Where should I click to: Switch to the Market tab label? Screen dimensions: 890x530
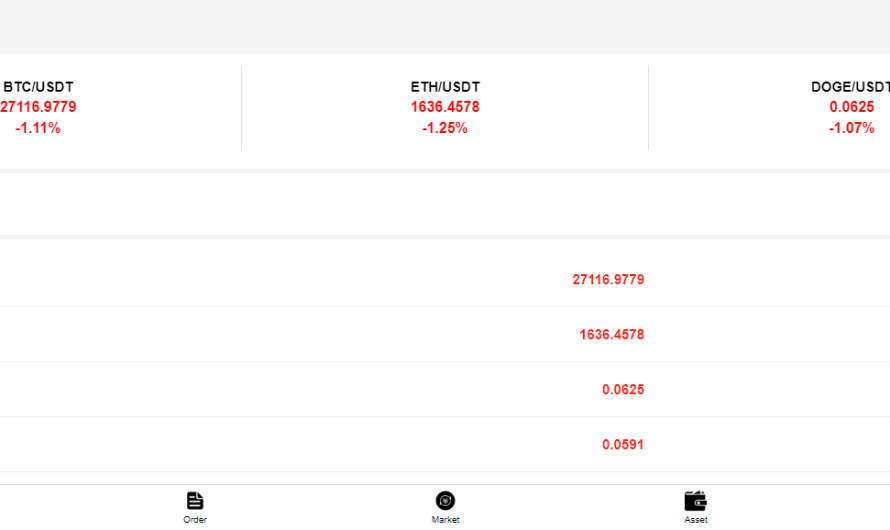coord(445,520)
